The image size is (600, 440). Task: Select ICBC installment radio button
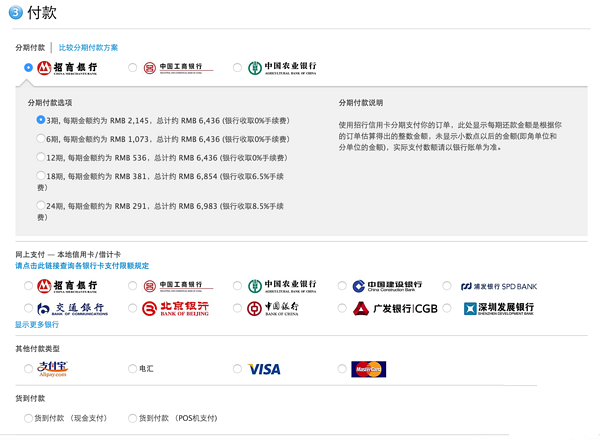132,68
